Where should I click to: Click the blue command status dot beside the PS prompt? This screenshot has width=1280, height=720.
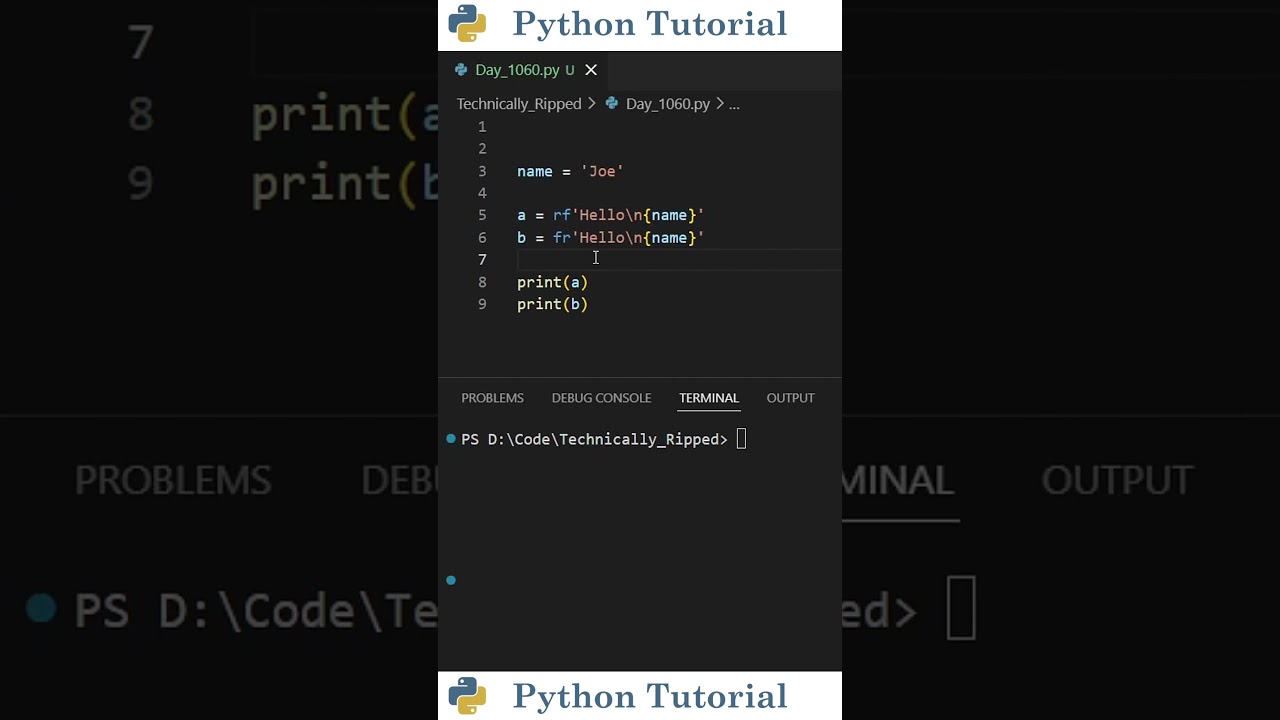(x=451, y=439)
